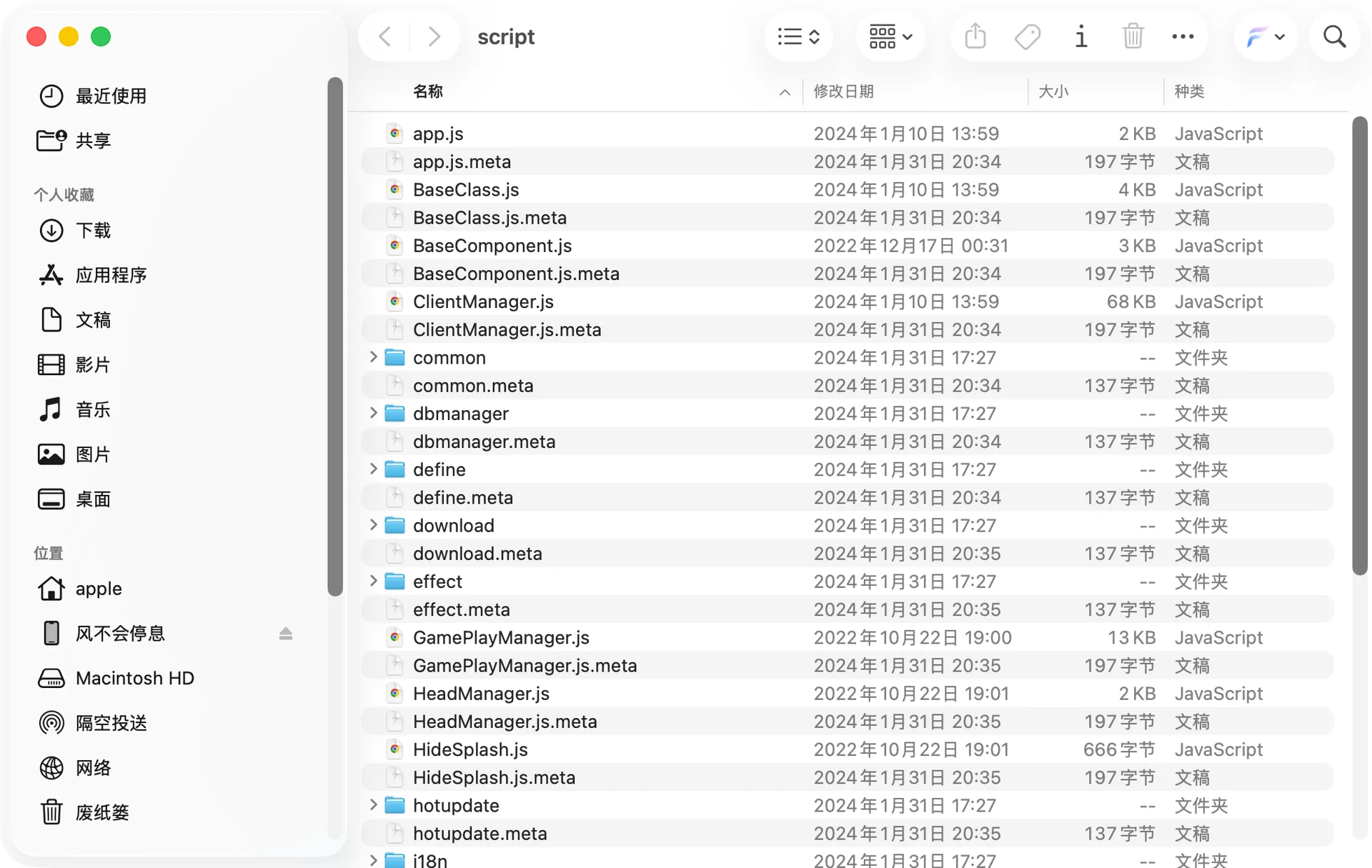
Task: Open the more actions ellipsis menu
Action: click(x=1183, y=36)
